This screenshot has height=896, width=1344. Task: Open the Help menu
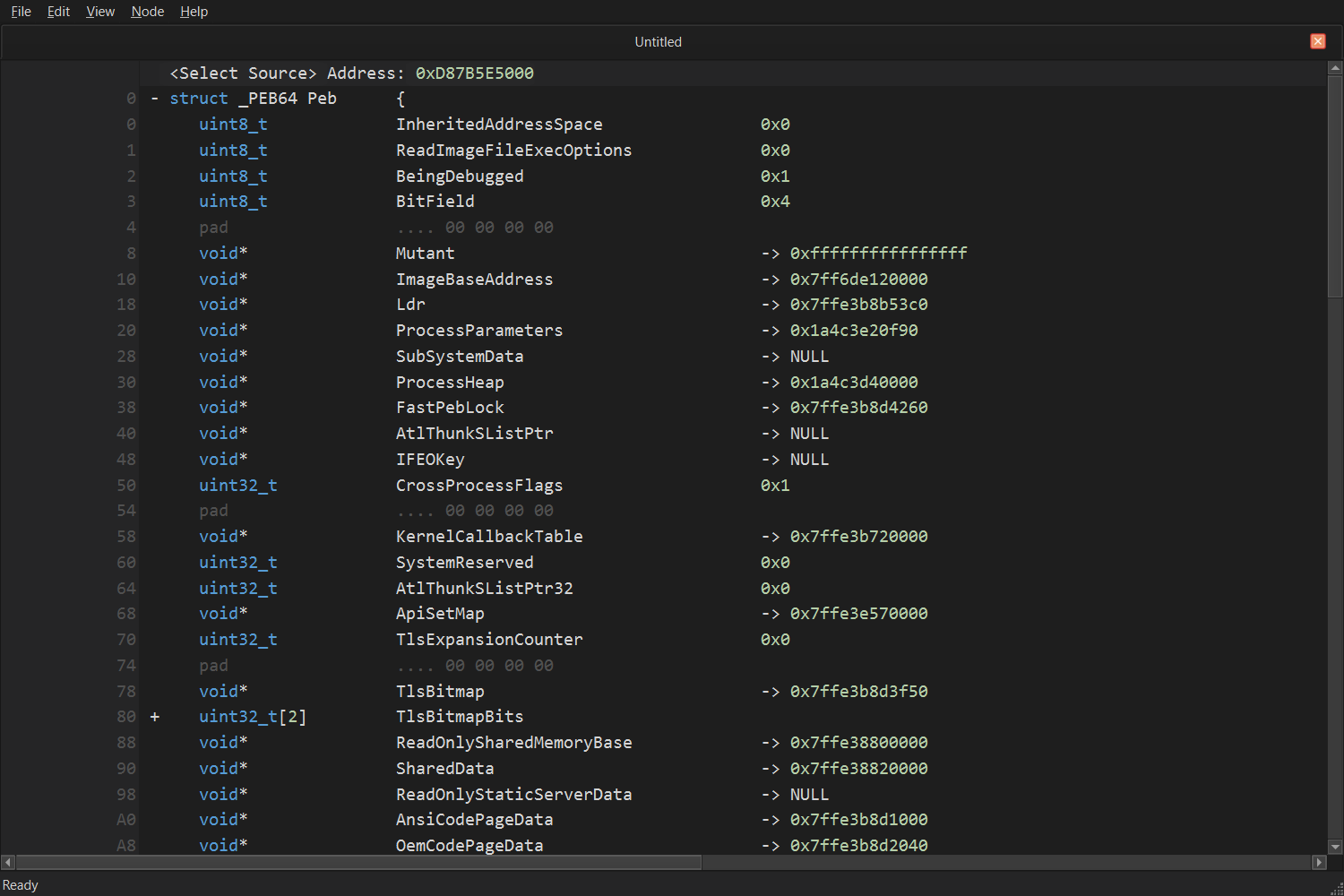pyautogui.click(x=194, y=12)
